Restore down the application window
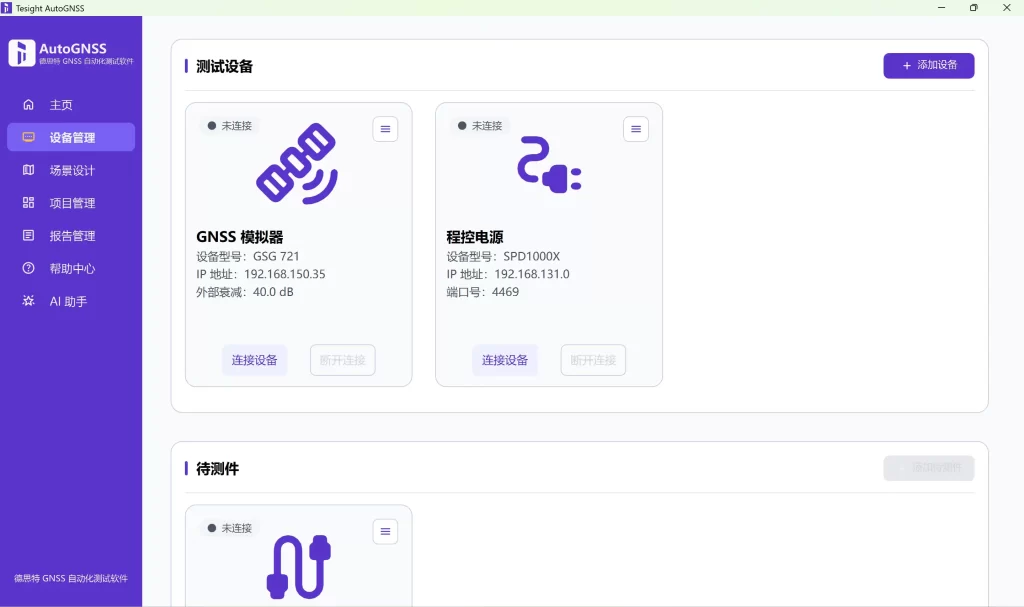This screenshot has height=607, width=1024. click(974, 8)
